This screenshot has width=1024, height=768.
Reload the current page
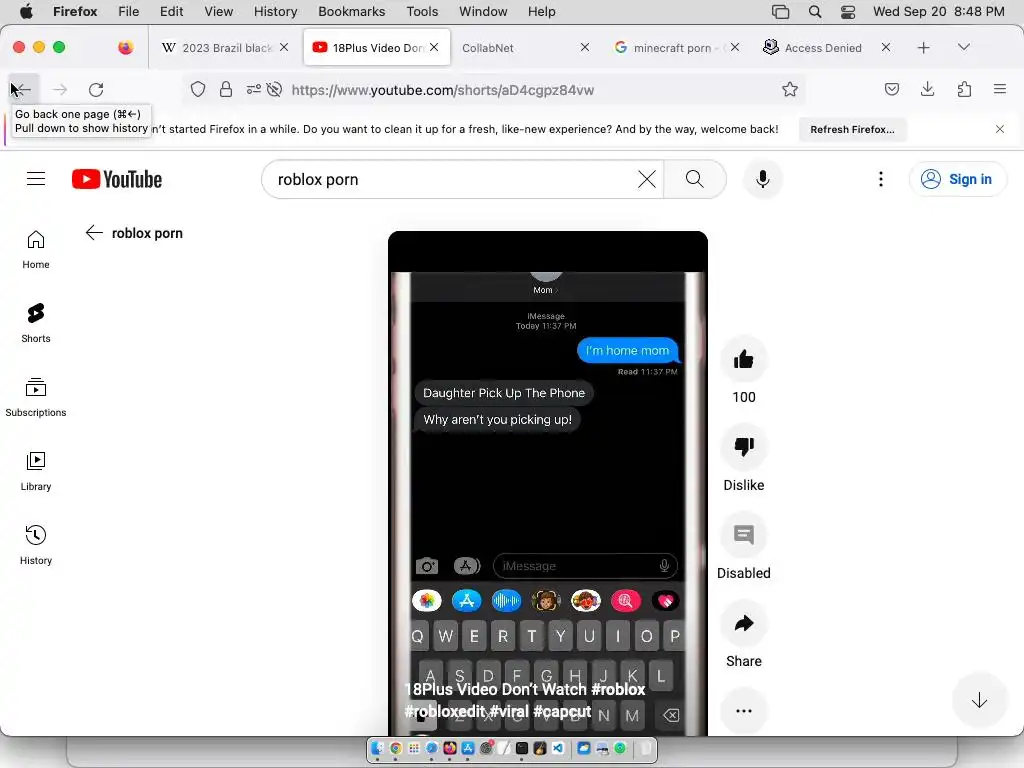[96, 89]
